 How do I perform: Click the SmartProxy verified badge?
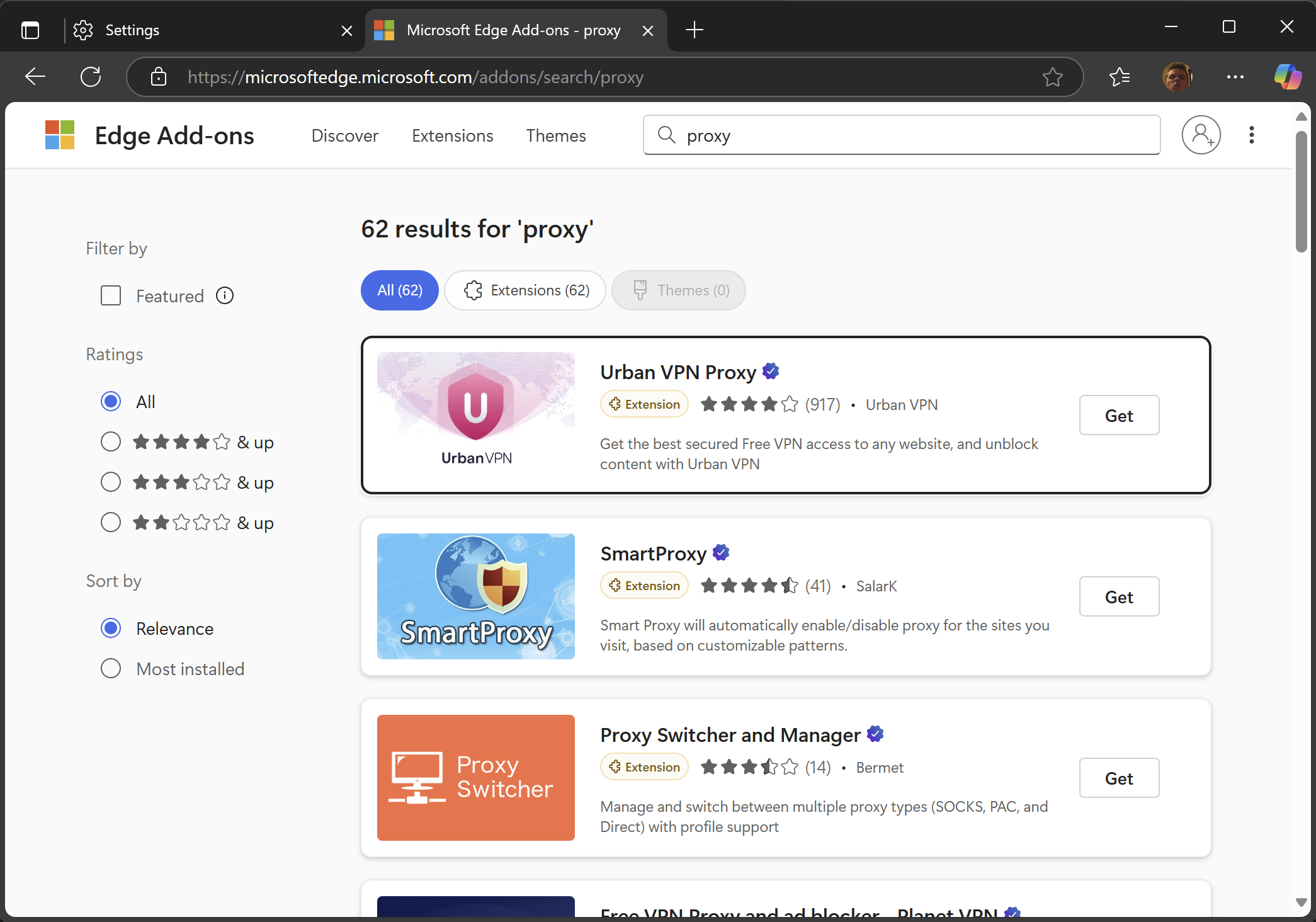pos(721,553)
